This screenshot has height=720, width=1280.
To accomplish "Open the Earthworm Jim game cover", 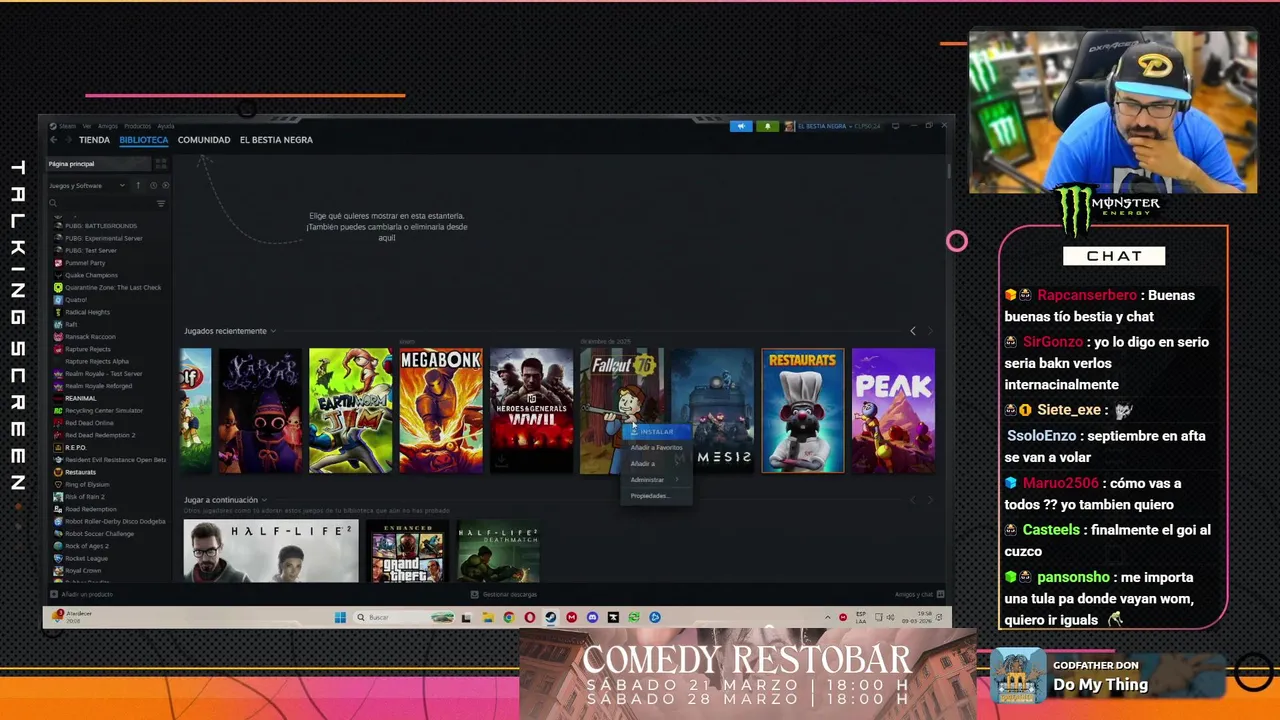I will pos(350,410).
